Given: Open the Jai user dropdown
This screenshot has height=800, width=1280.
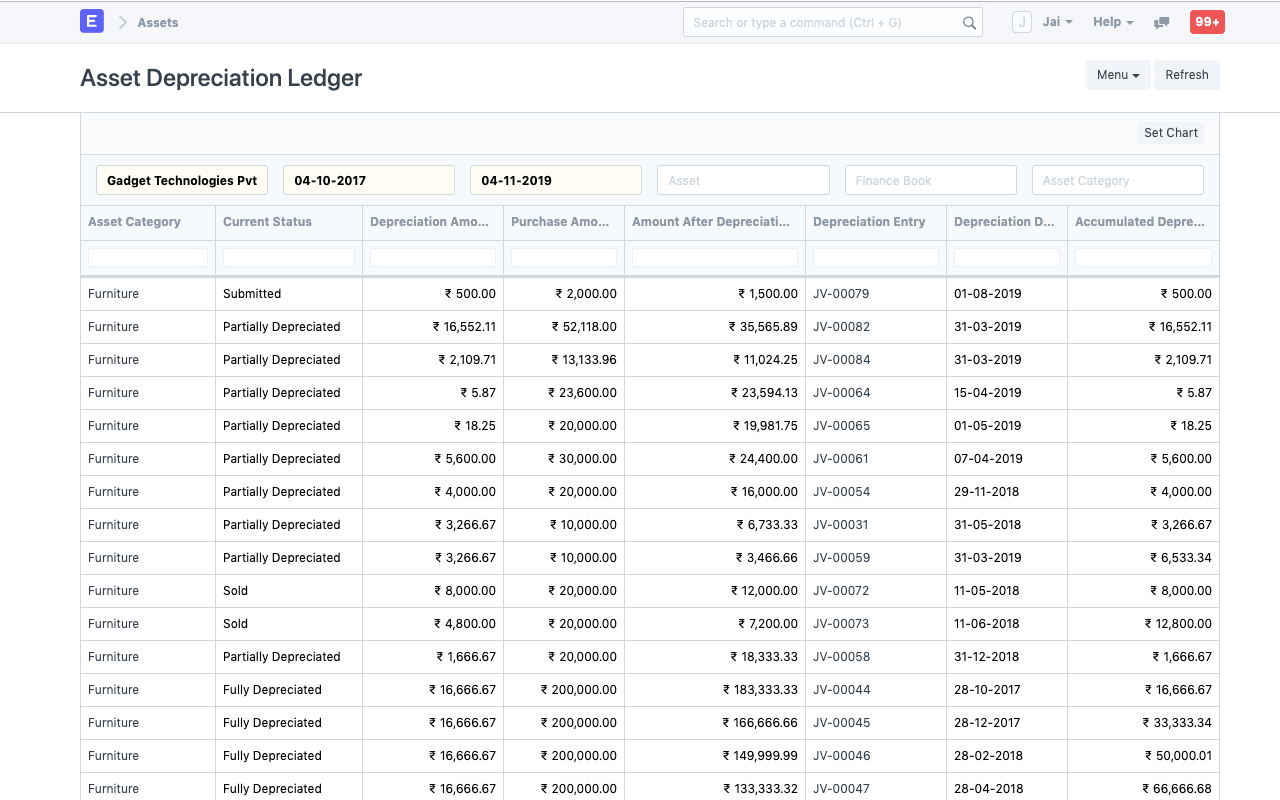Looking at the screenshot, I should [1058, 21].
